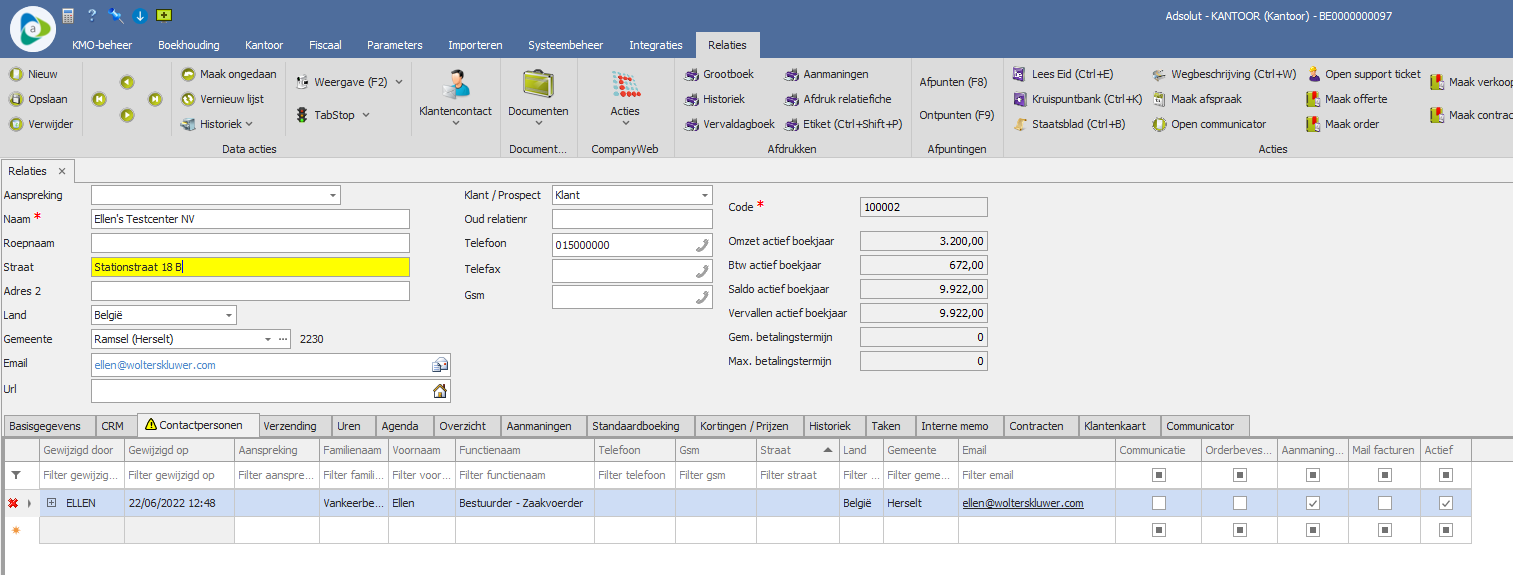Switch to the Boekhouding ribbon tab
The height and width of the screenshot is (575, 1513).
[189, 45]
